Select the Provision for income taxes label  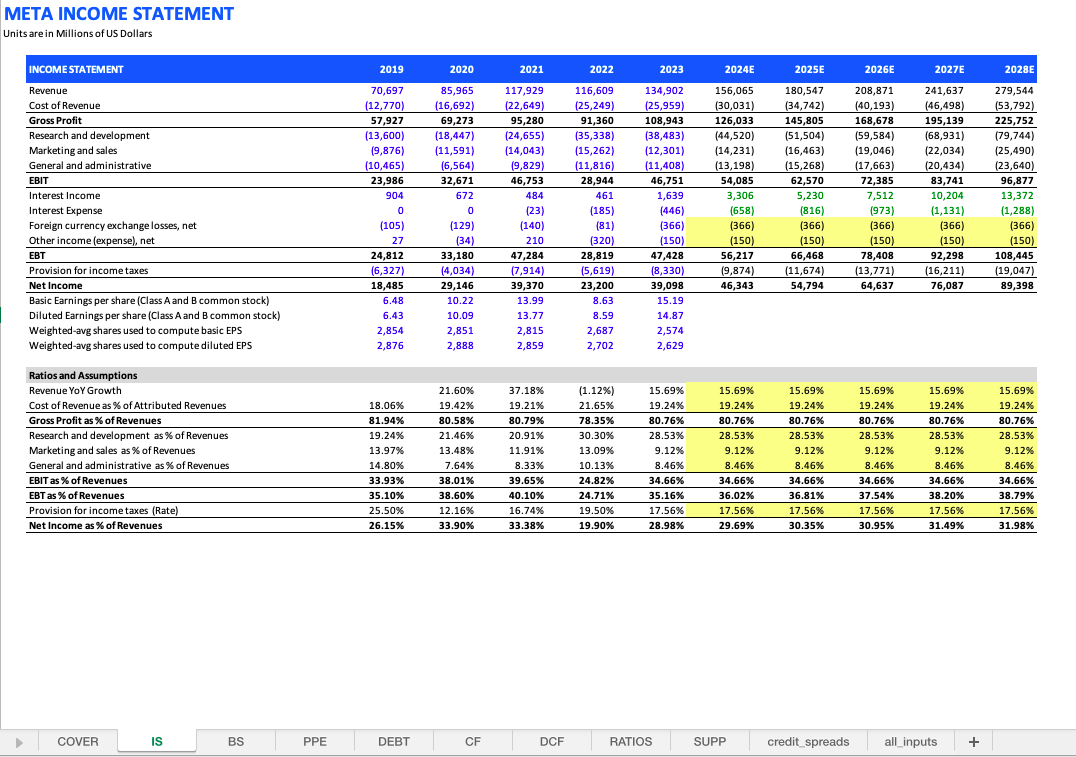[89, 270]
